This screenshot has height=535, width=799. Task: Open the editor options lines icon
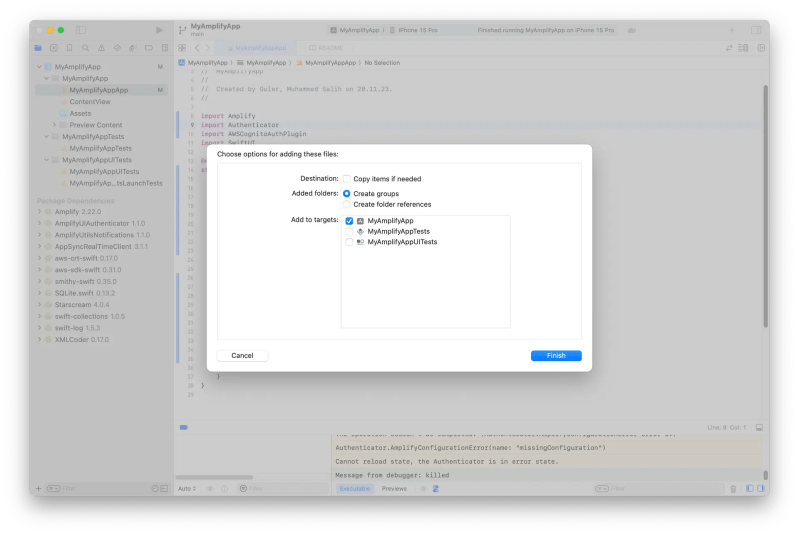pos(743,48)
